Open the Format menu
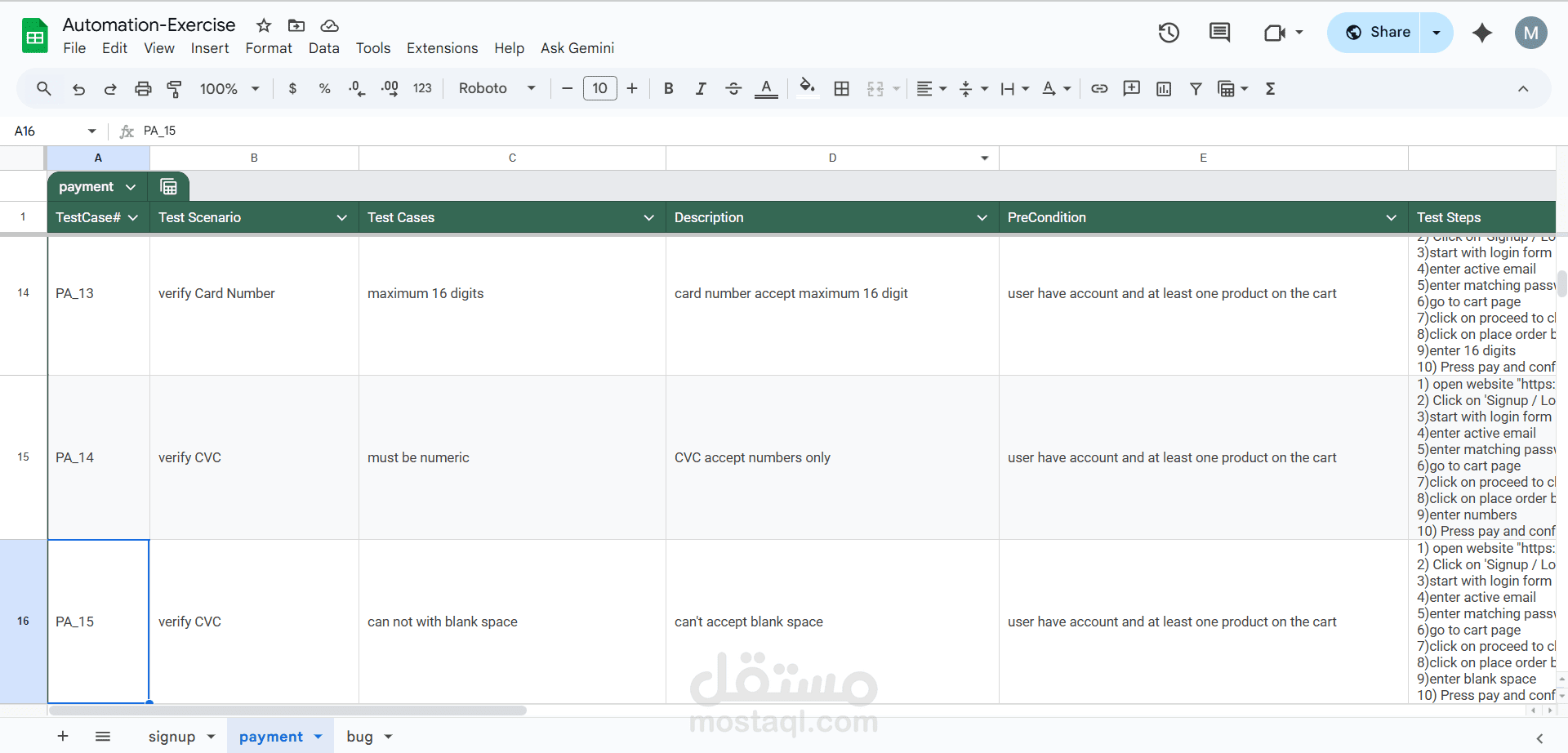This screenshot has height=753, width=1568. tap(268, 48)
